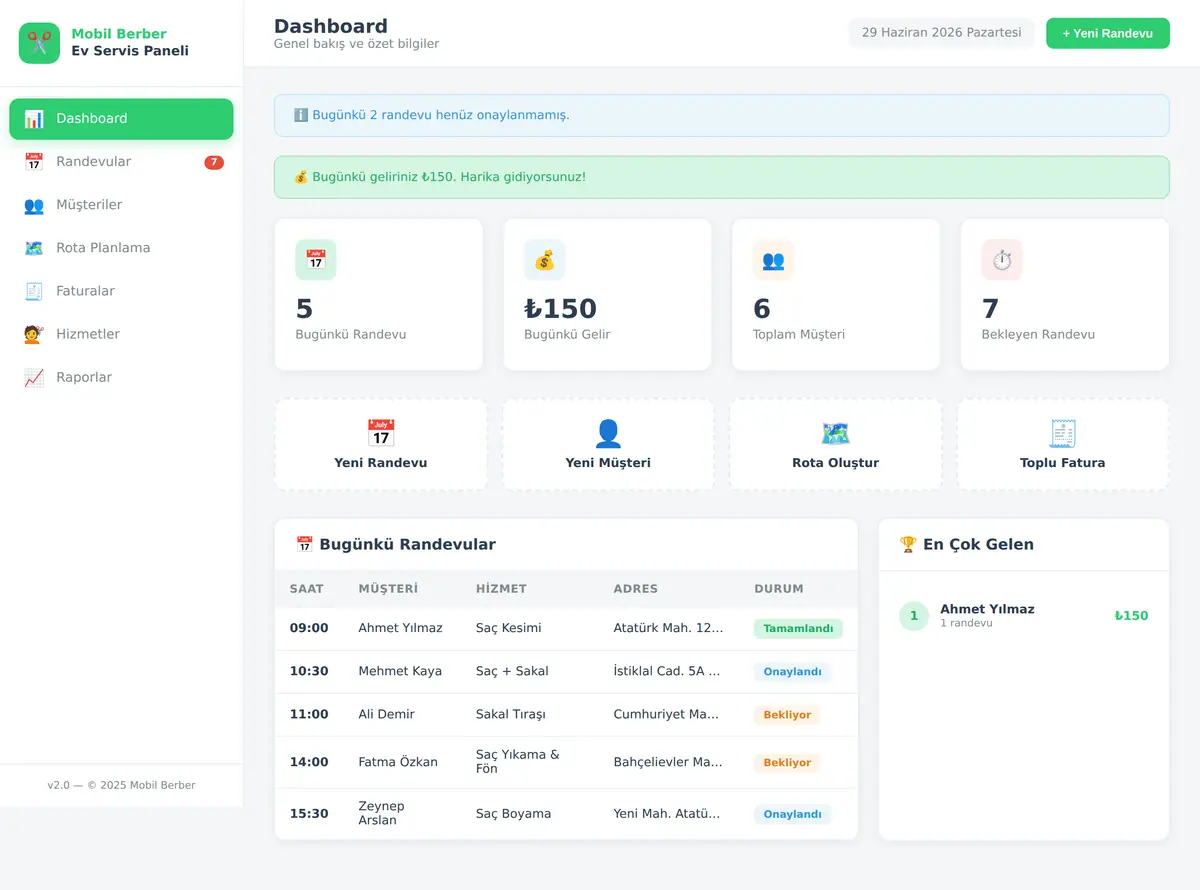
Task: Navigate to Rota Planlama
Action: coord(121,248)
